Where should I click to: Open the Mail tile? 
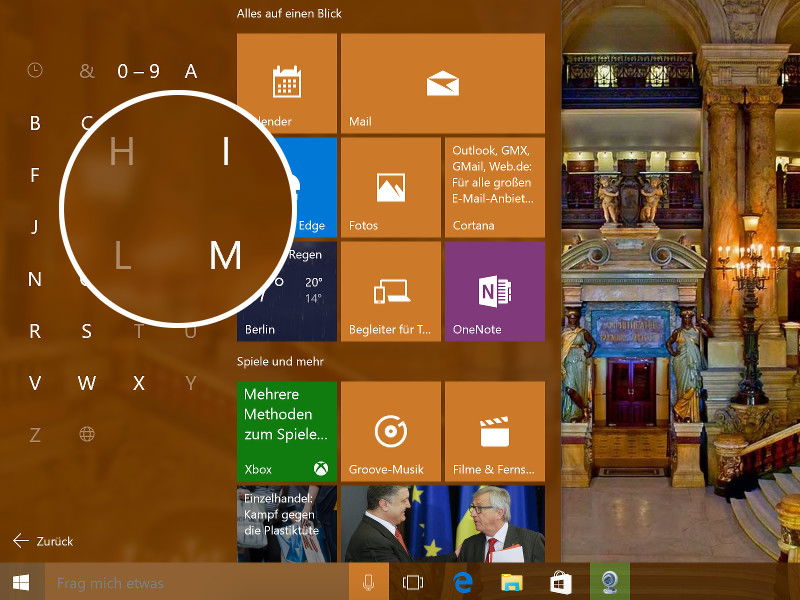(x=442, y=83)
